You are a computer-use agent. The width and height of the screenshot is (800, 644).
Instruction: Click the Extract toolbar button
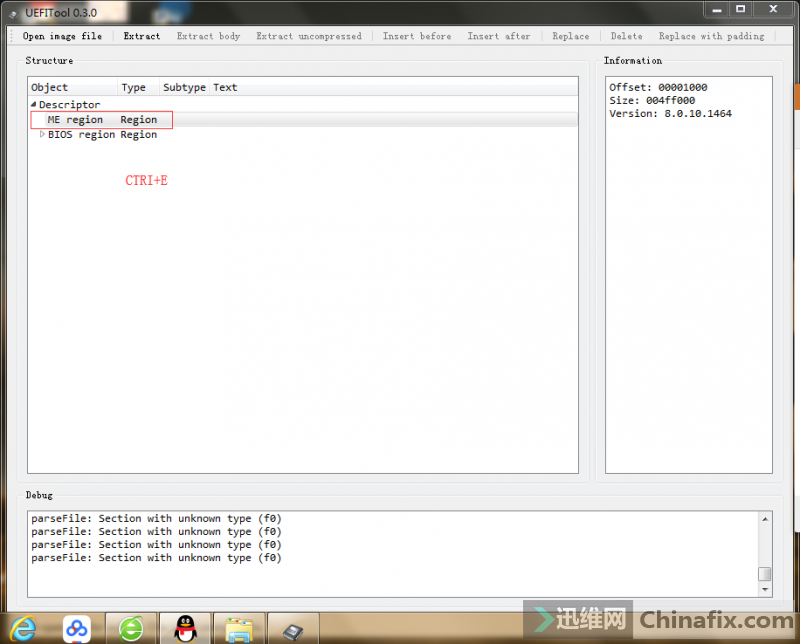point(141,36)
